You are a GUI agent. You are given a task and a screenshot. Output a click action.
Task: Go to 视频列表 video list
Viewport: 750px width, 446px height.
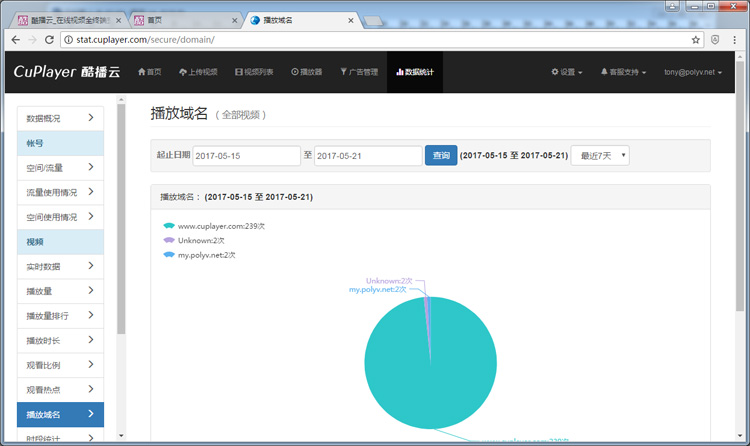tap(254, 72)
